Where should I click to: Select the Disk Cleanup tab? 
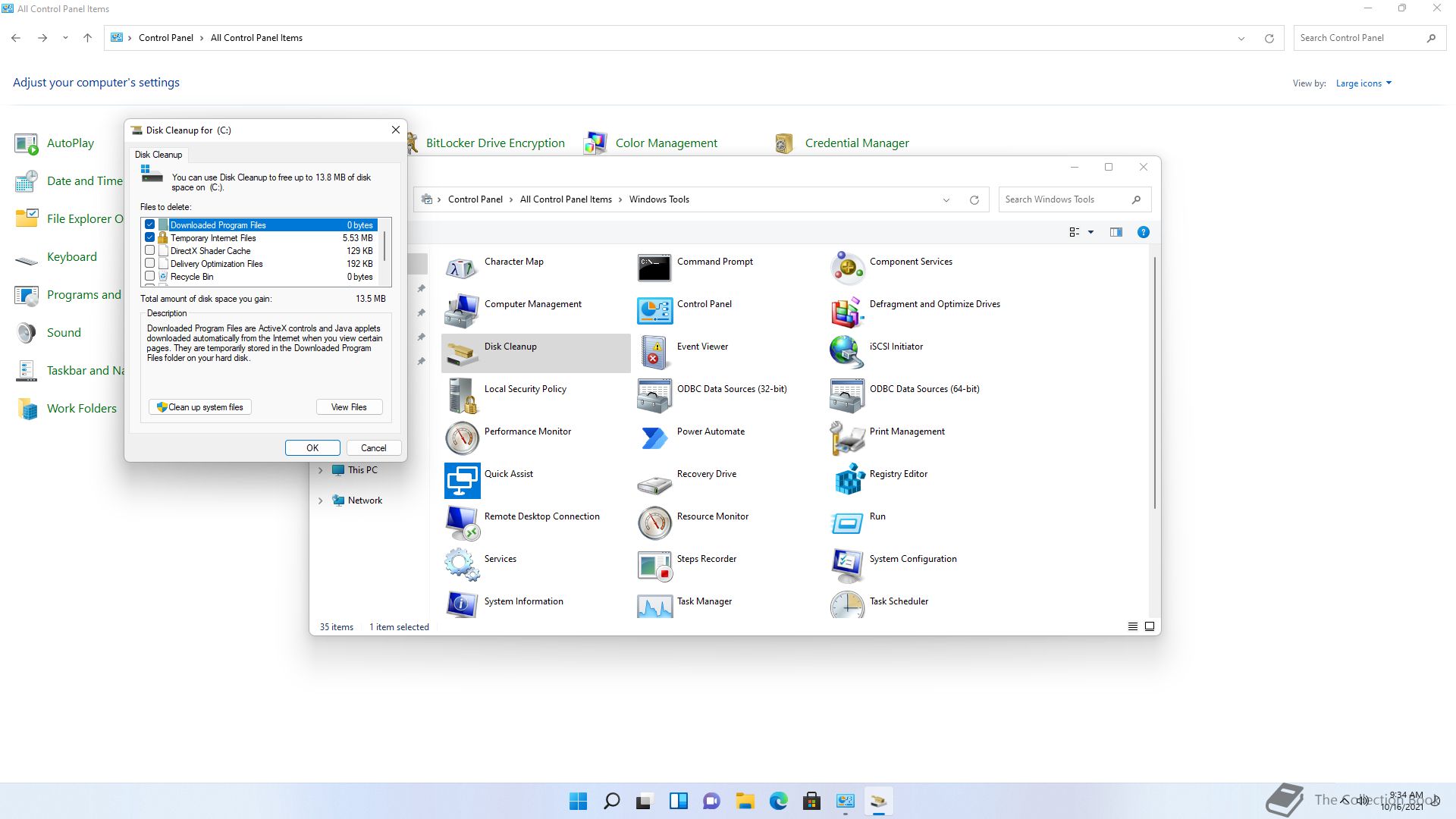click(158, 155)
